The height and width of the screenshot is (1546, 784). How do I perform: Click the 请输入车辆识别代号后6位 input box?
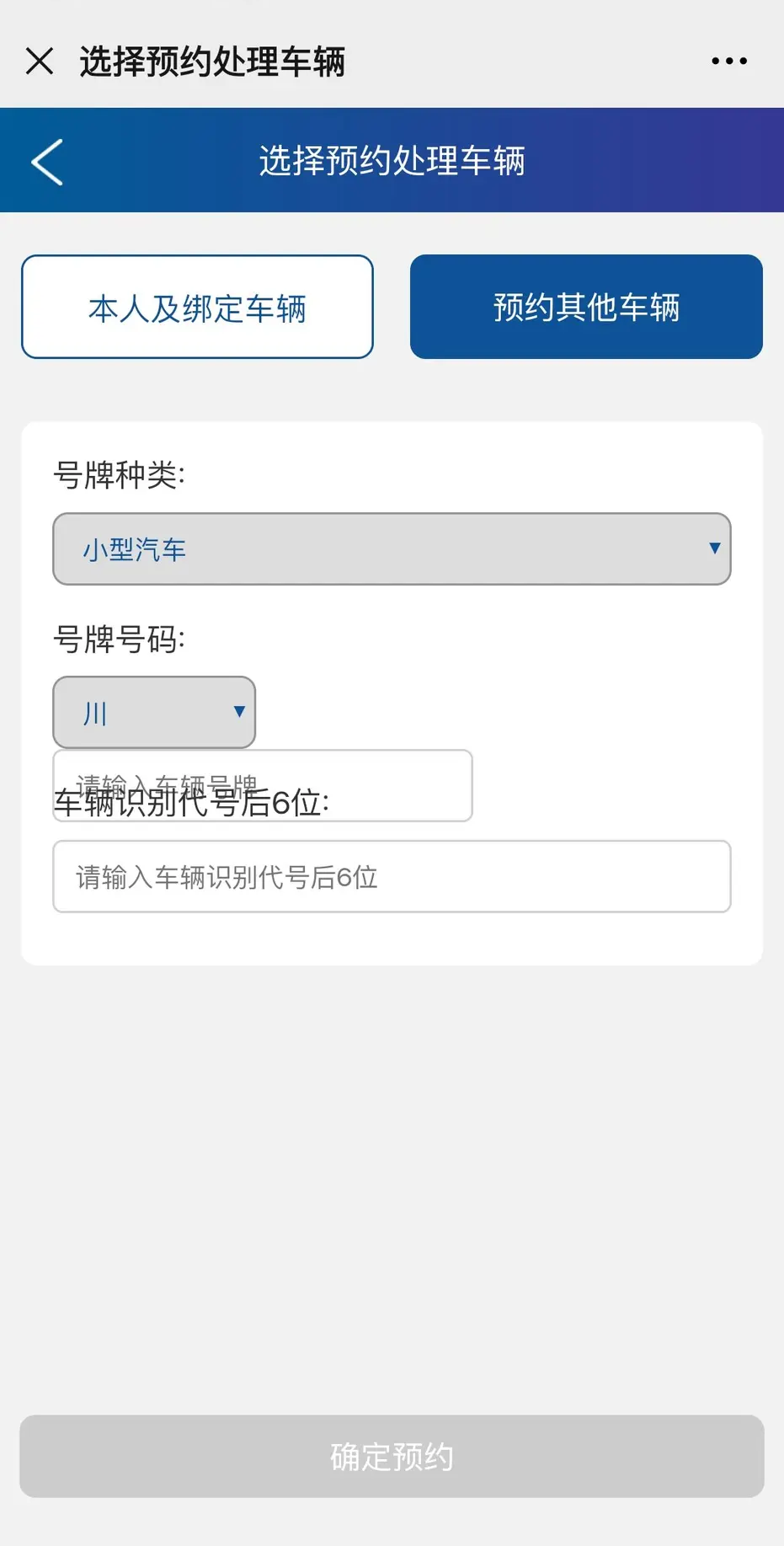pyautogui.click(x=392, y=877)
